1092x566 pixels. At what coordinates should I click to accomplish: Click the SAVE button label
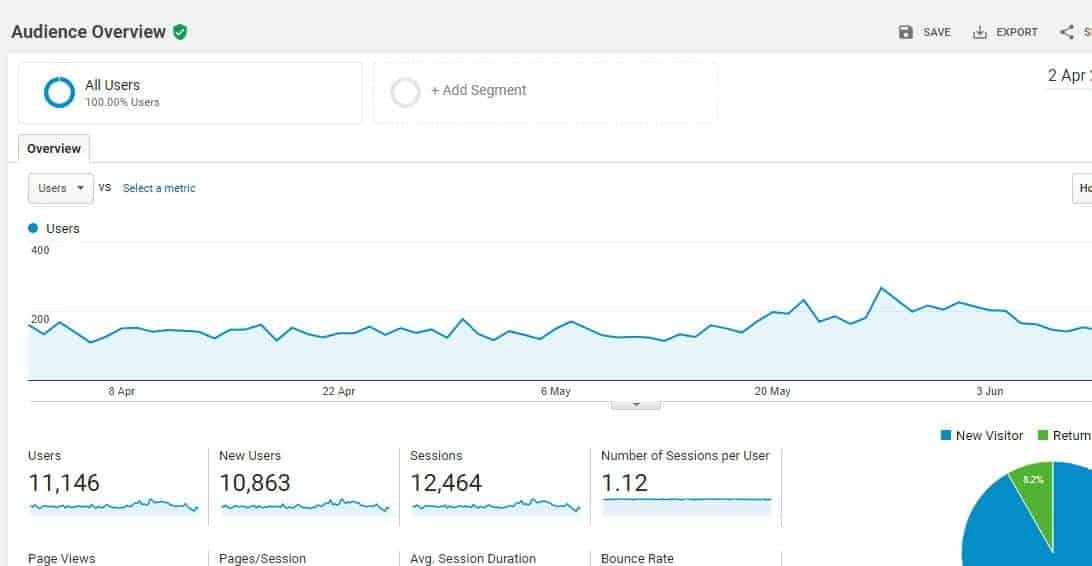tap(937, 32)
